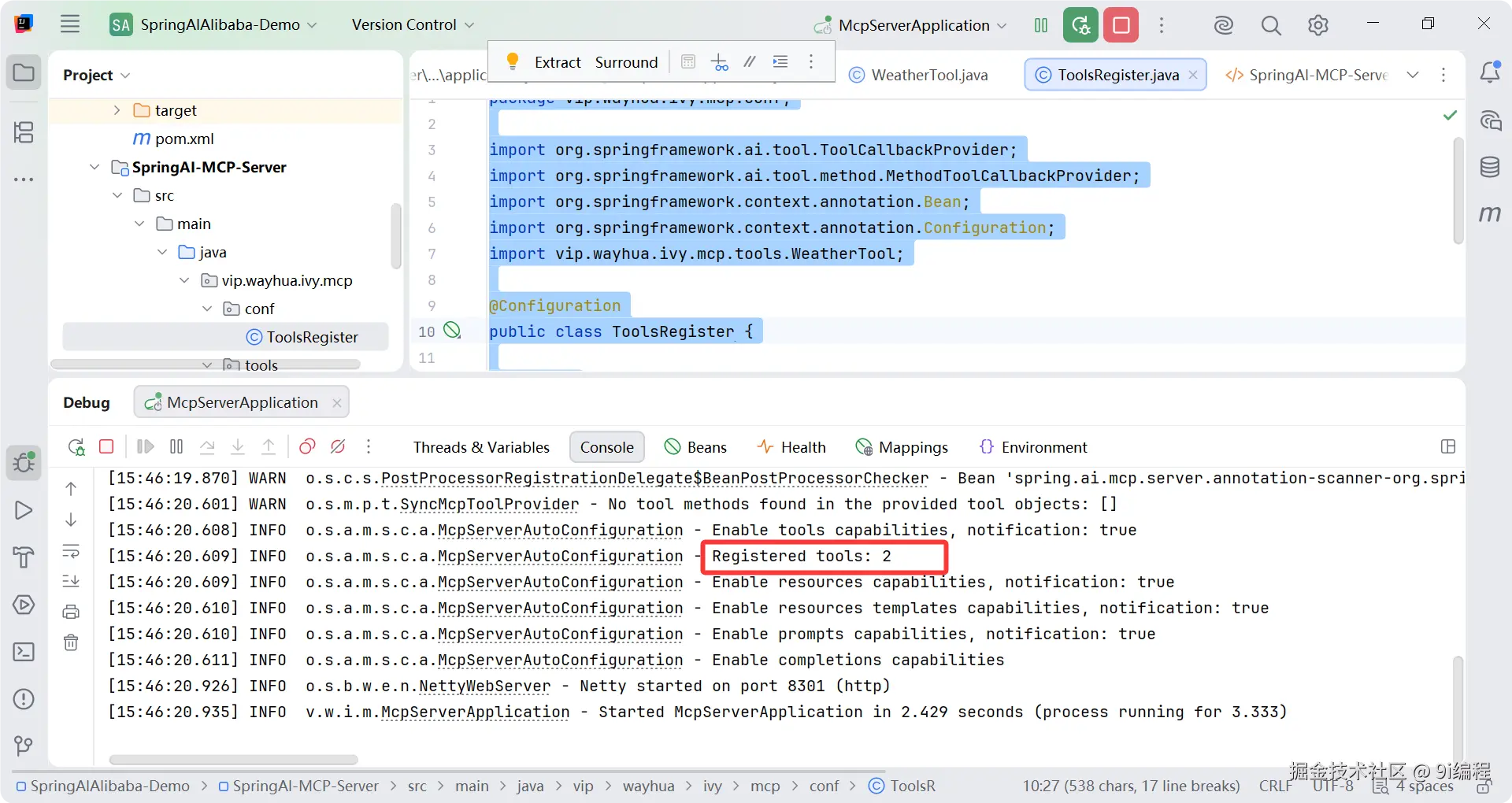Click the console horizontal scrollbar
The width and height of the screenshot is (1512, 803).
tap(233, 760)
